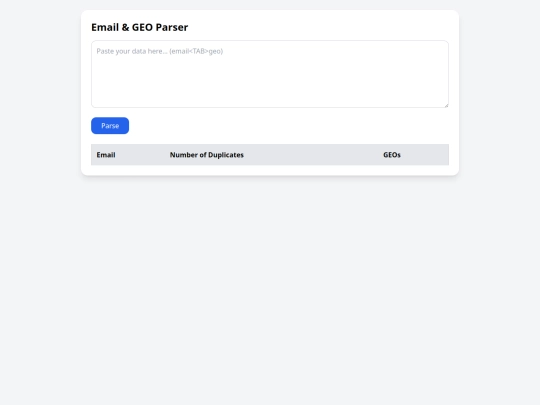Grab the textarea resize handle corner
Screen dimensions: 540x405
click(446, 105)
